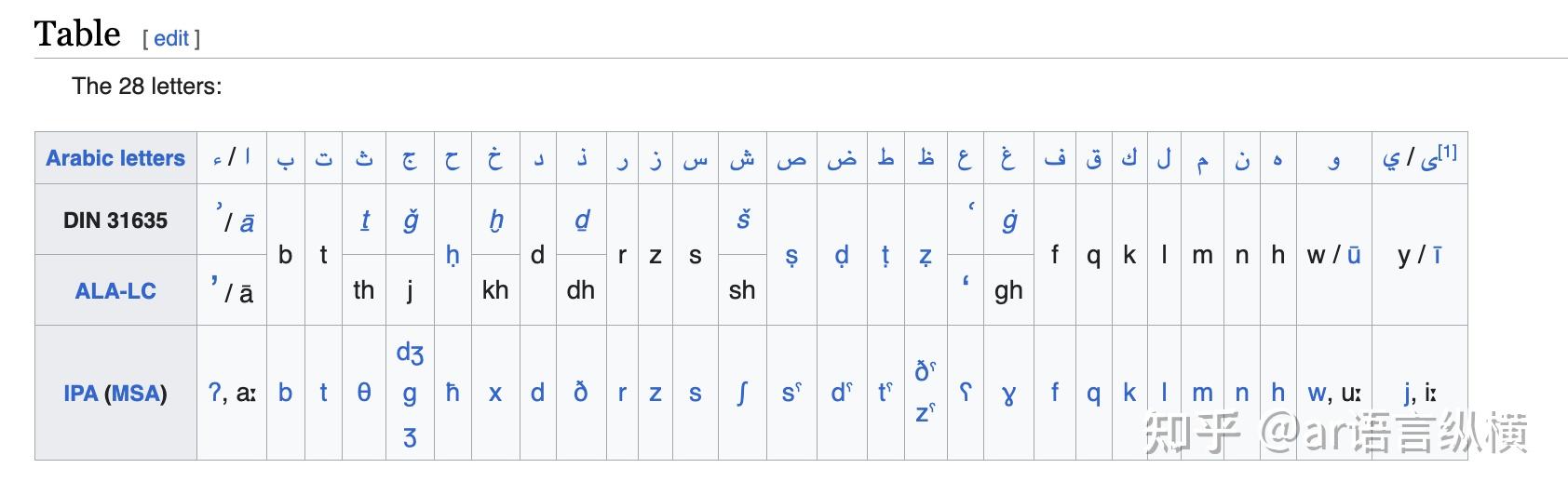Screen dimensions: 1568x495
Task: Click the DIN 31635 letter ġ link
Action: click(1008, 220)
